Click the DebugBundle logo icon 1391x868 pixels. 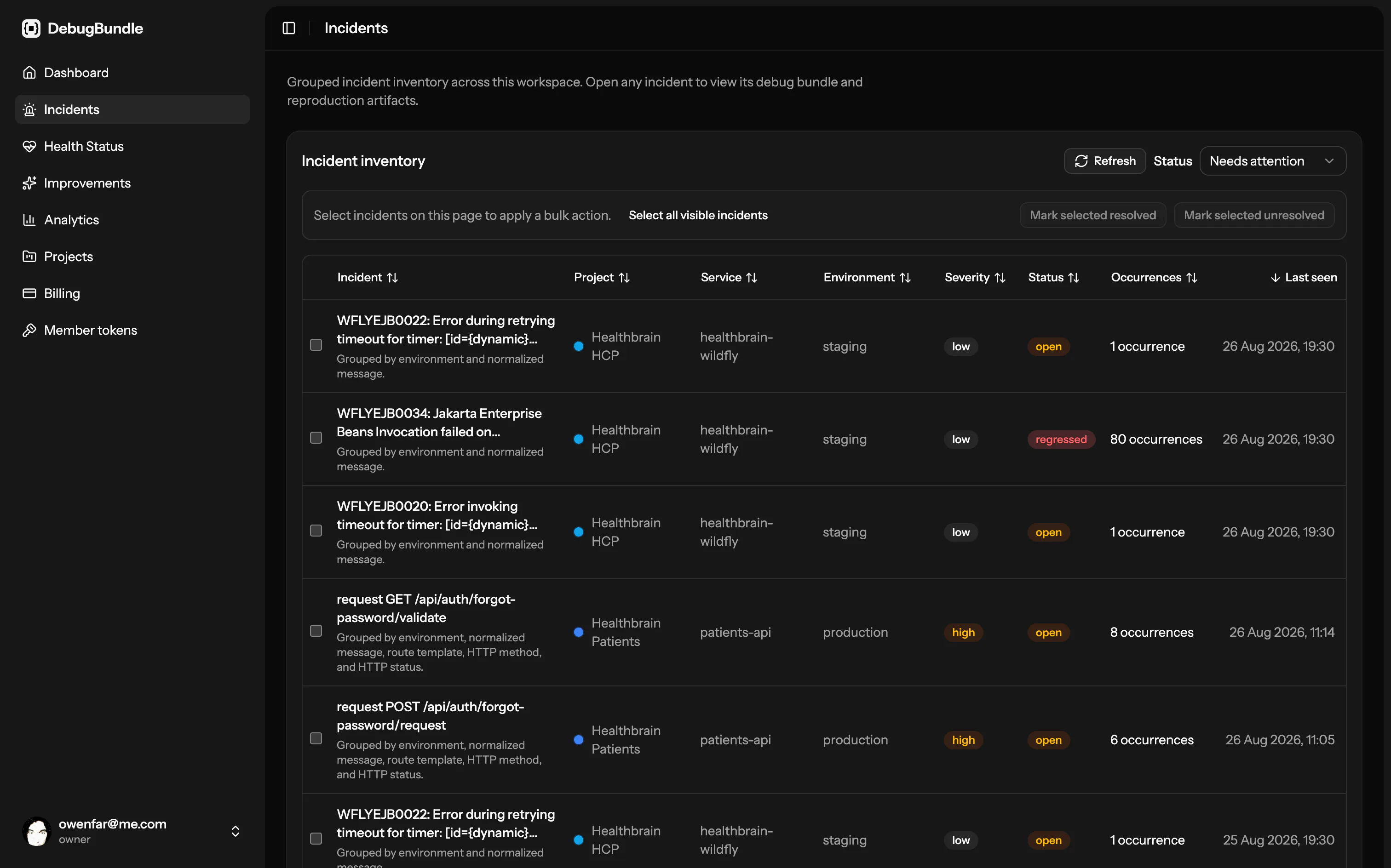tap(31, 28)
